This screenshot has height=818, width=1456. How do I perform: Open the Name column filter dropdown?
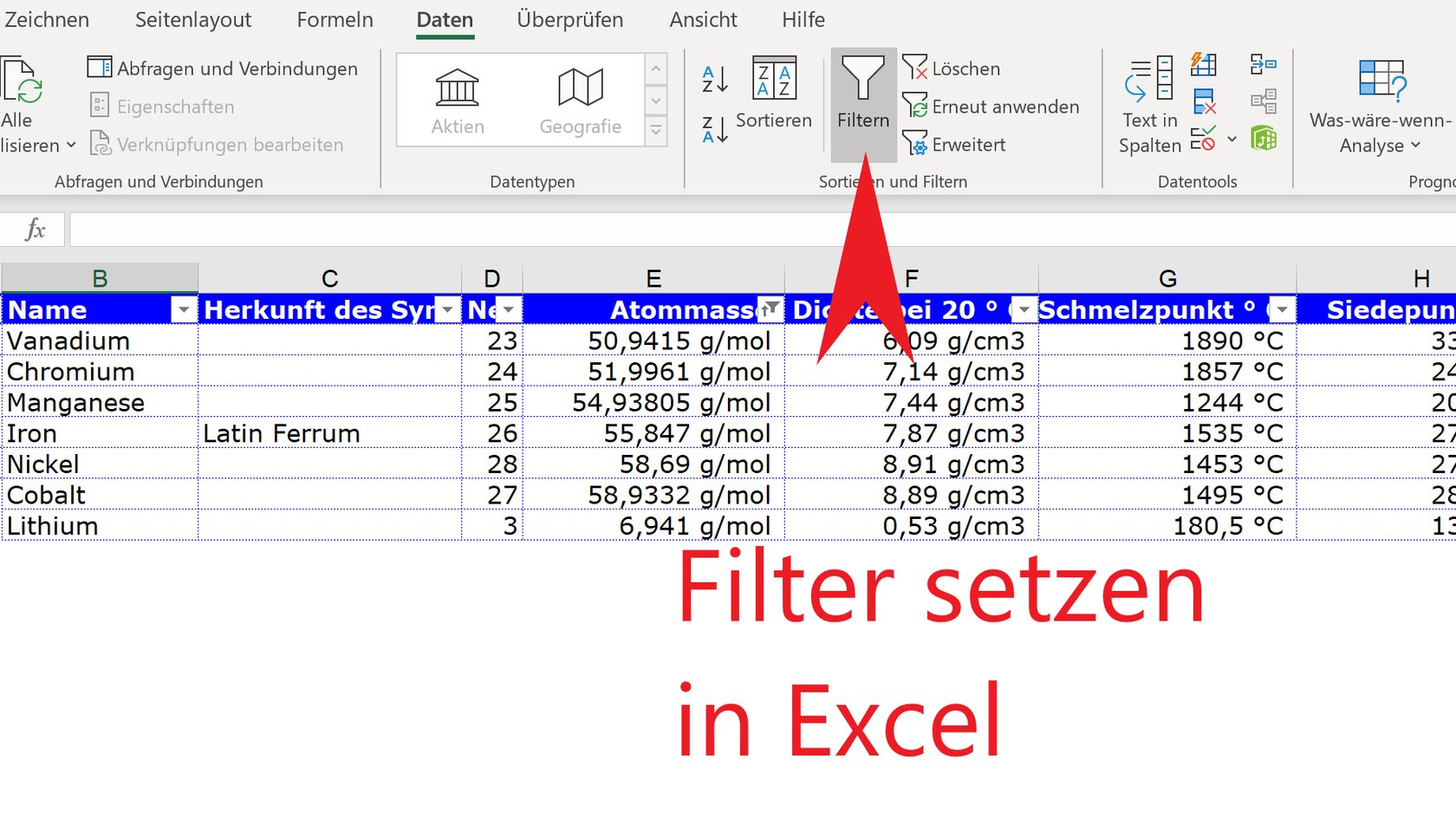(x=184, y=310)
